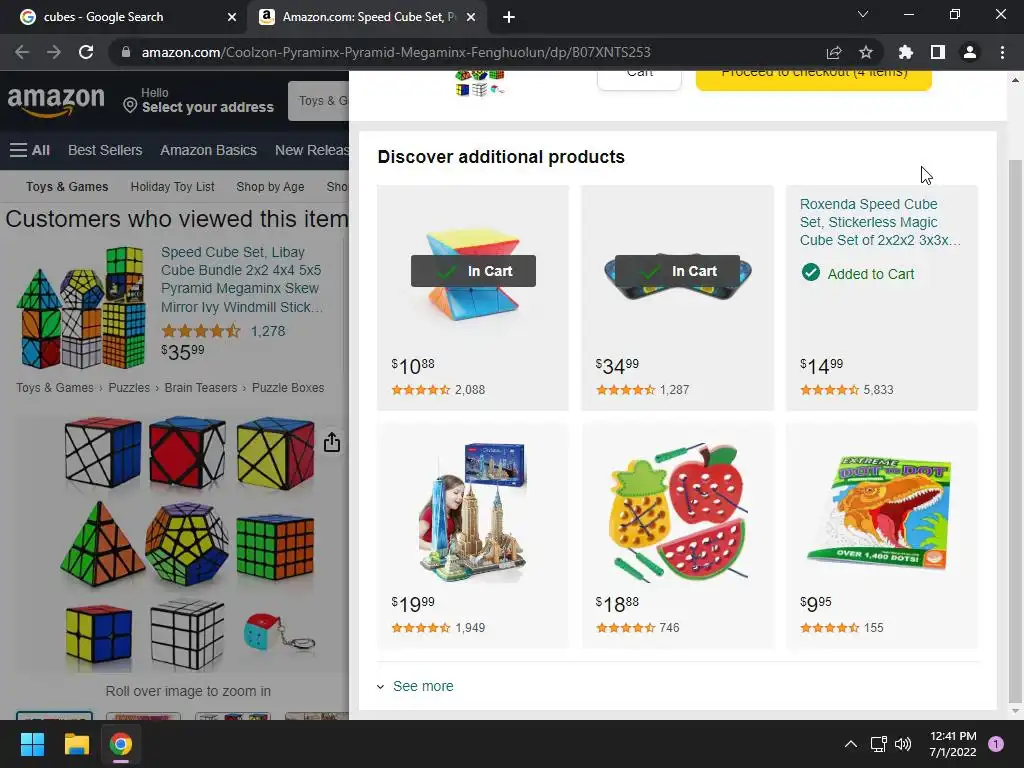Click the Windows Start button
The image size is (1024, 768).
coord(32,744)
